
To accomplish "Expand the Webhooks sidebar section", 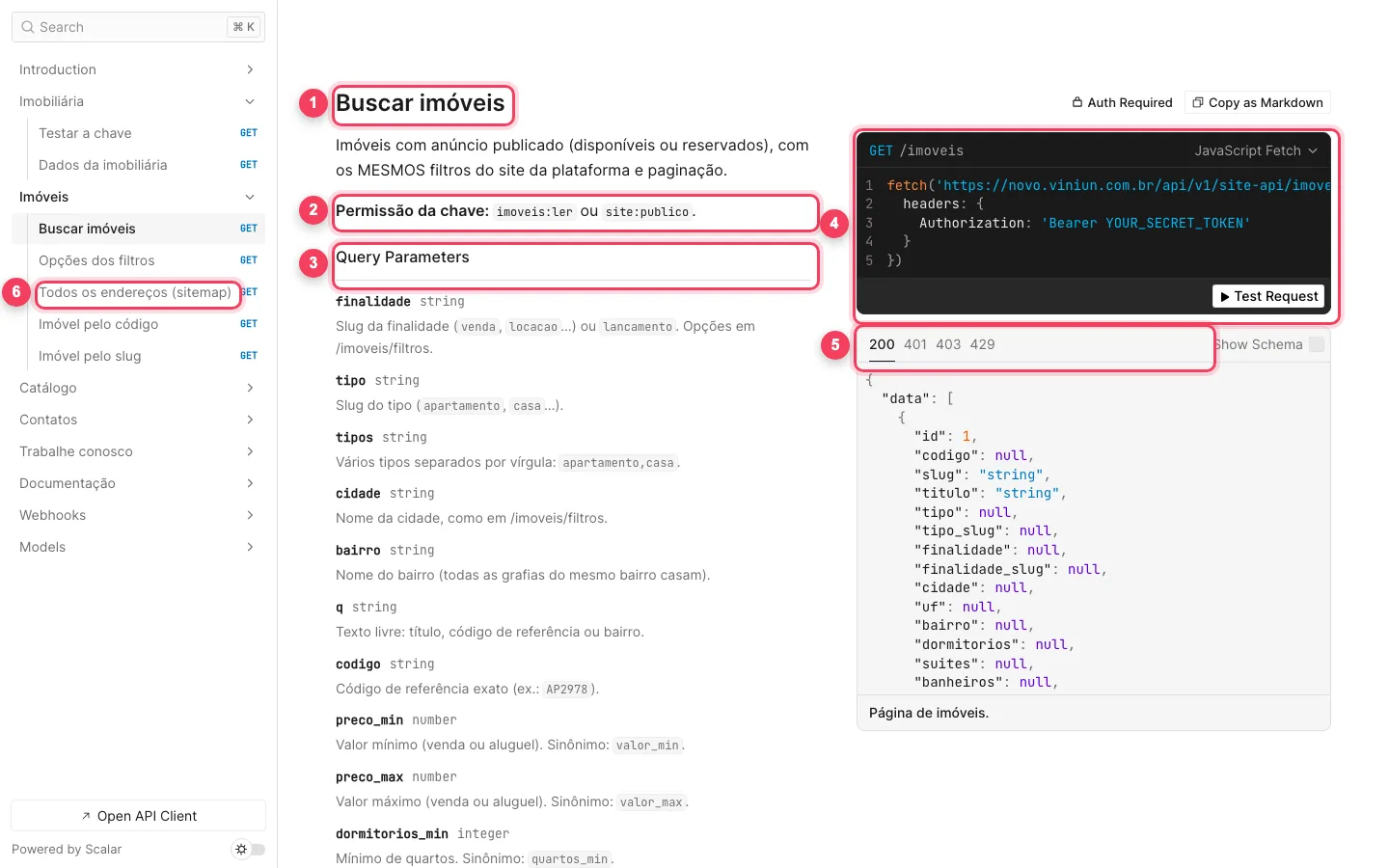I will click(x=138, y=515).
